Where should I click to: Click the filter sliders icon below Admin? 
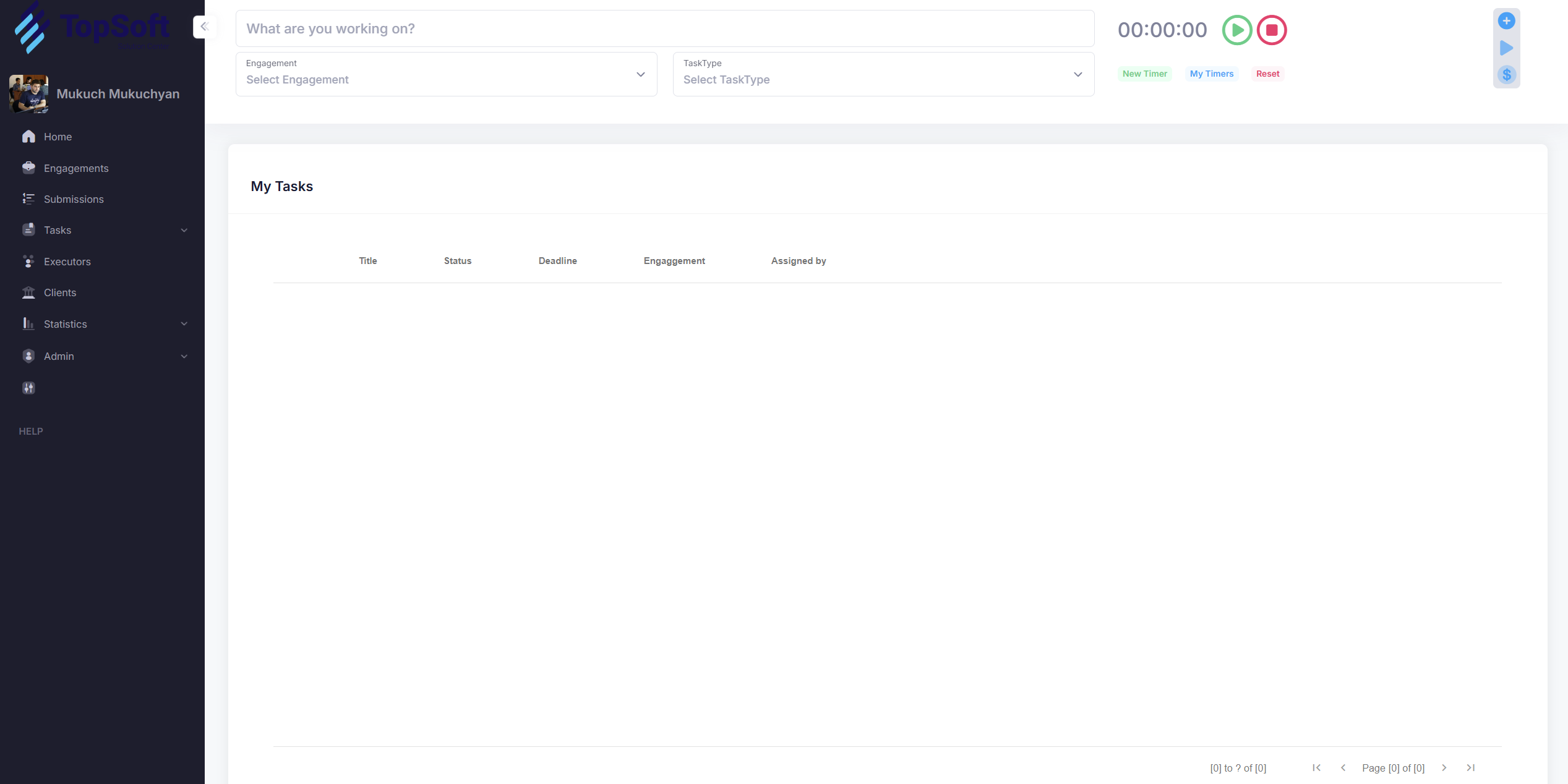coord(28,388)
